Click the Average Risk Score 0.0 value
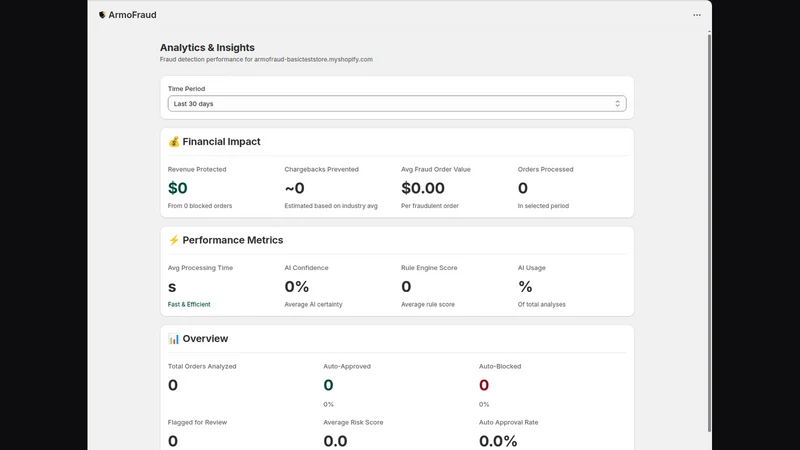The height and width of the screenshot is (450, 800). 335,441
